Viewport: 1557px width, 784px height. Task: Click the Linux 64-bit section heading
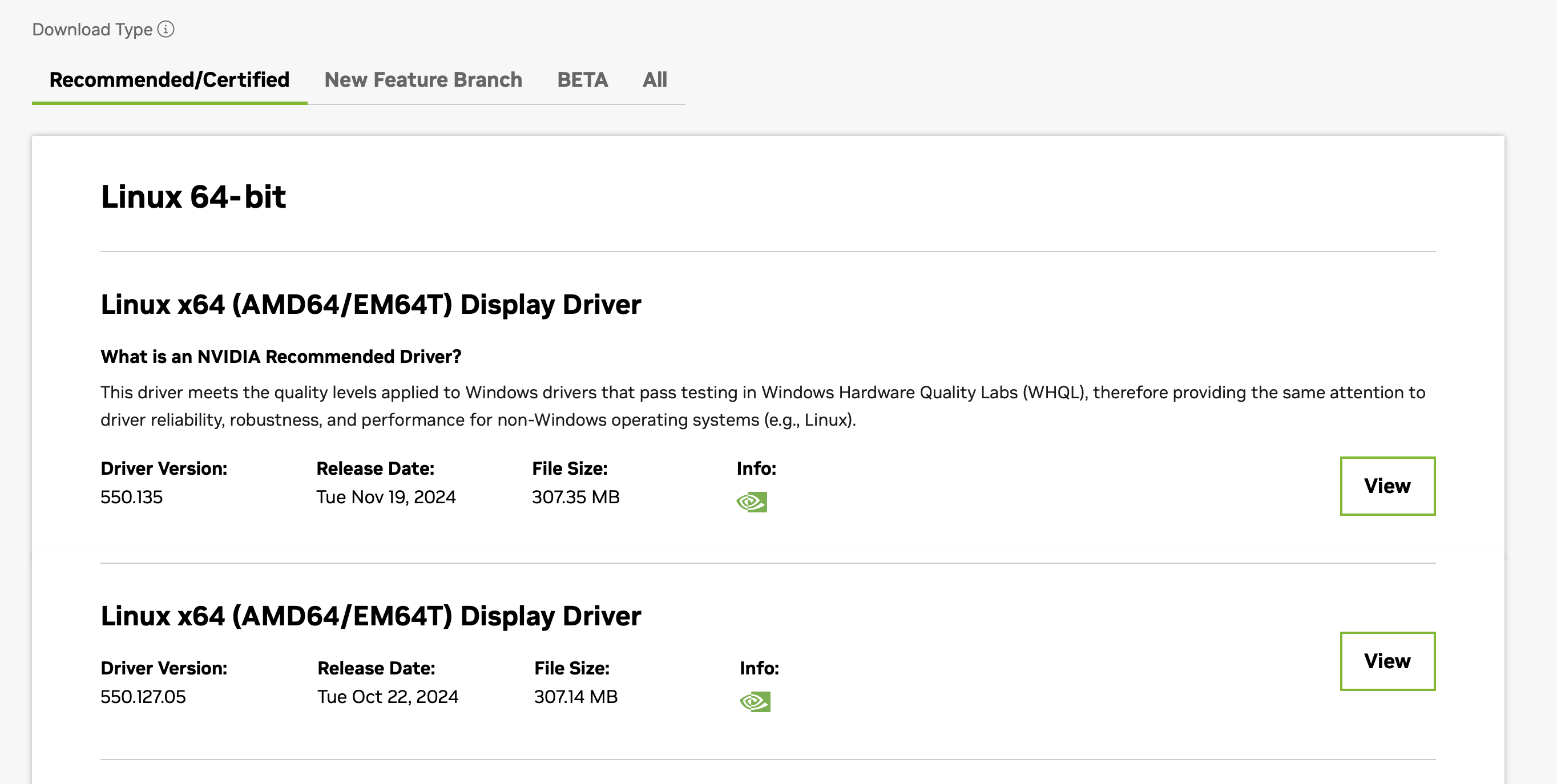[193, 195]
